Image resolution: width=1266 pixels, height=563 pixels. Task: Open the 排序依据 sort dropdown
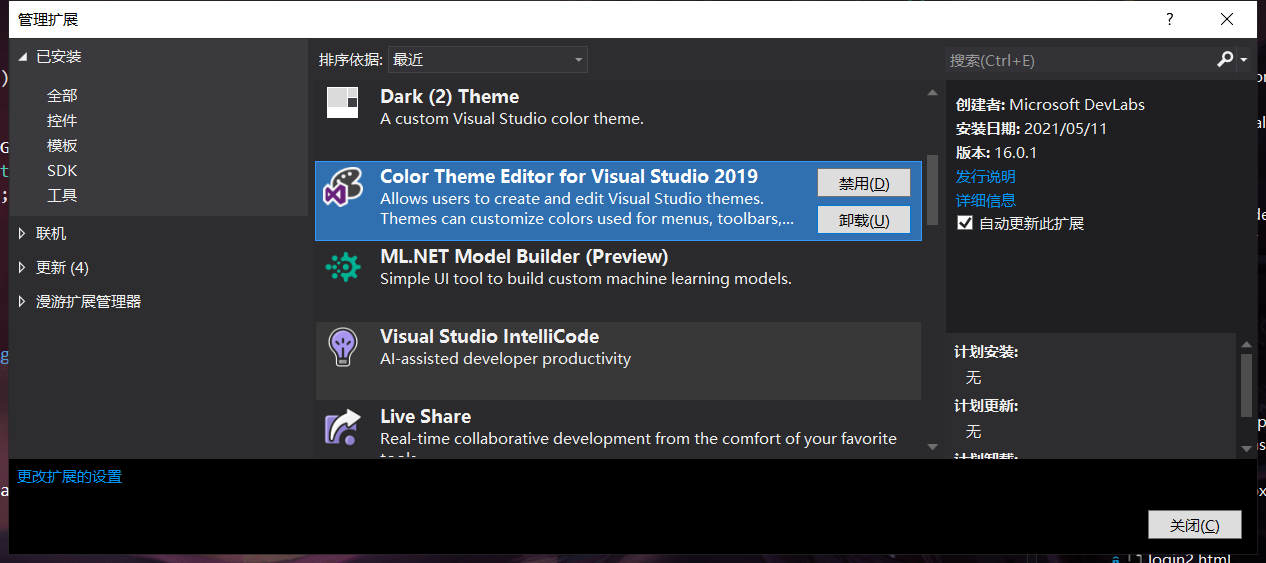click(487, 60)
